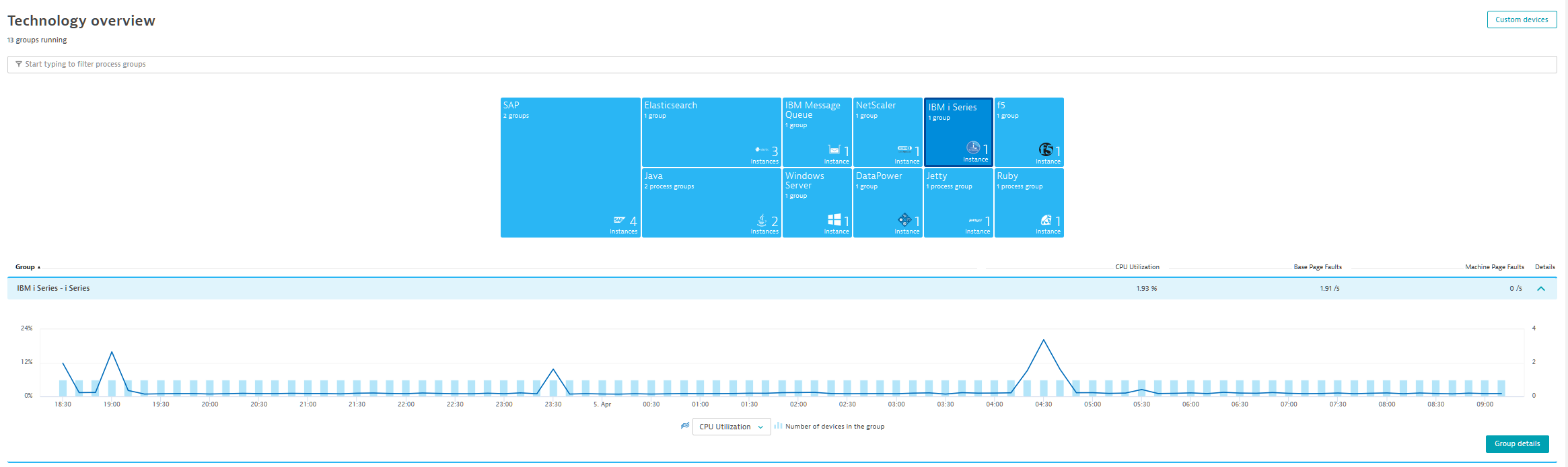
Task: Click the Jetty logo icon
Action: pyautogui.click(x=975, y=220)
